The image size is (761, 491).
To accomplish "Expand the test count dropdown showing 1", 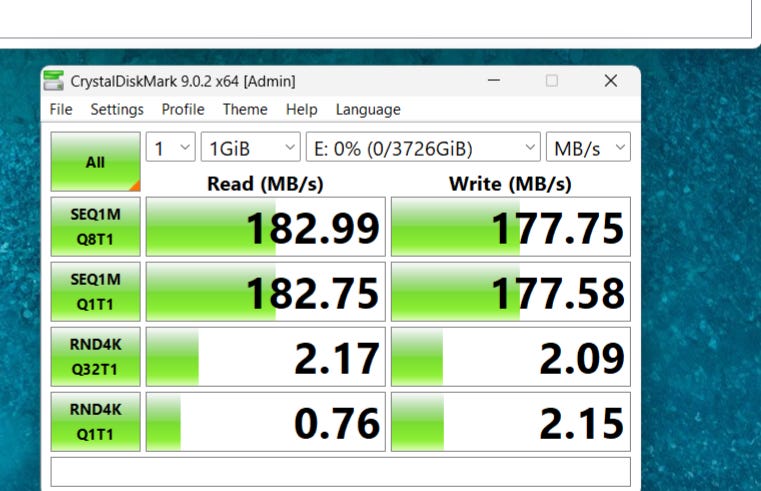I will tap(171, 147).
